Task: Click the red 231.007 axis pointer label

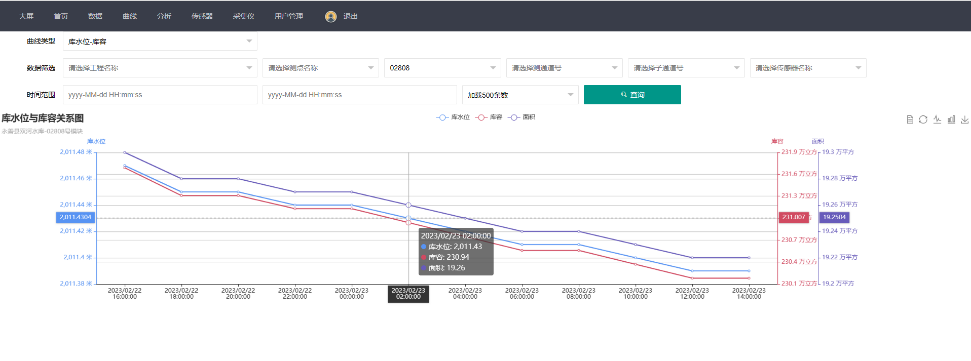Action: (x=794, y=217)
